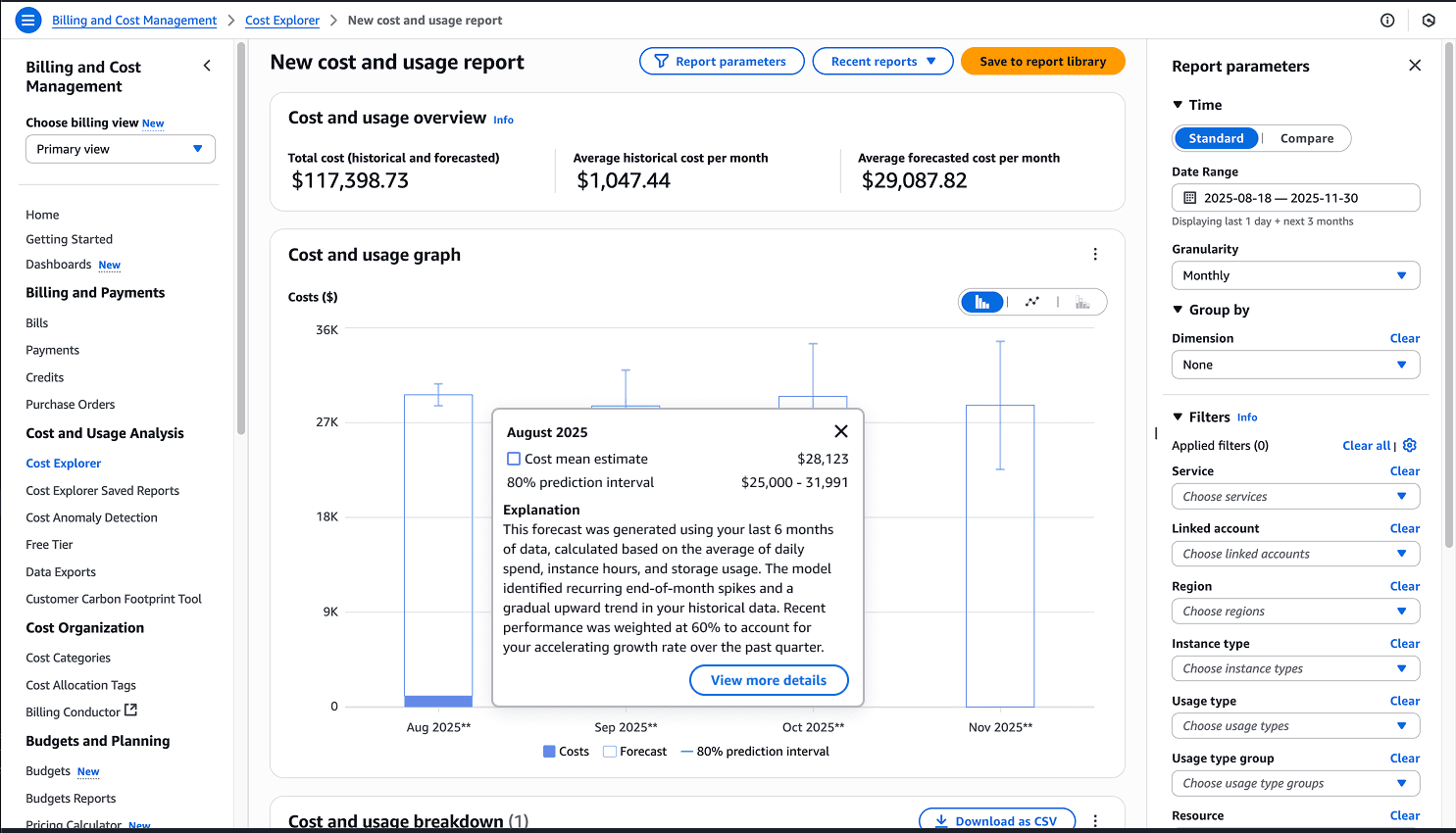Collapse the Billing and Cost Management sidebar
The height and width of the screenshot is (833, 1456).
[x=207, y=66]
